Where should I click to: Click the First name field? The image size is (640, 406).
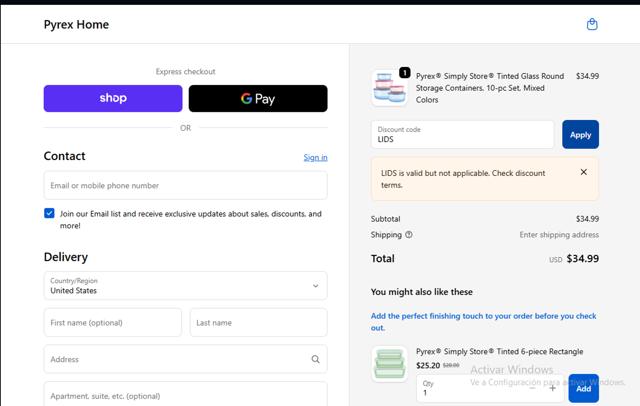[x=113, y=322]
